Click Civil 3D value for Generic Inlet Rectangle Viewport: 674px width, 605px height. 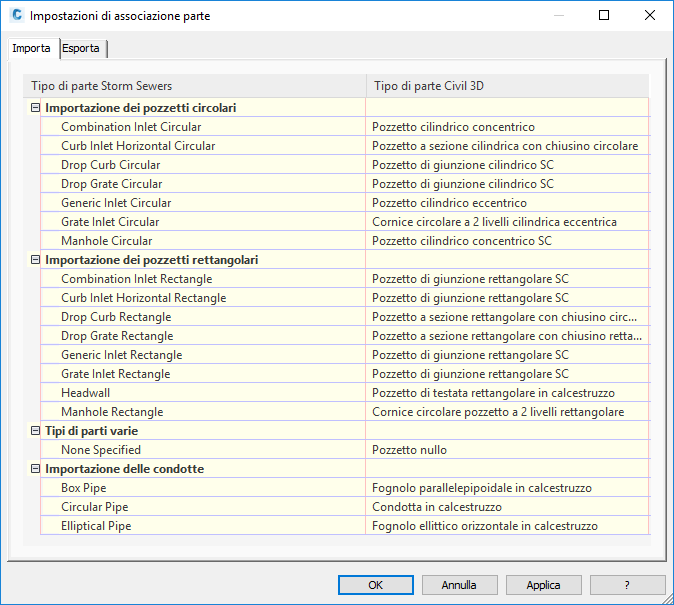pyautogui.click(x=508, y=355)
